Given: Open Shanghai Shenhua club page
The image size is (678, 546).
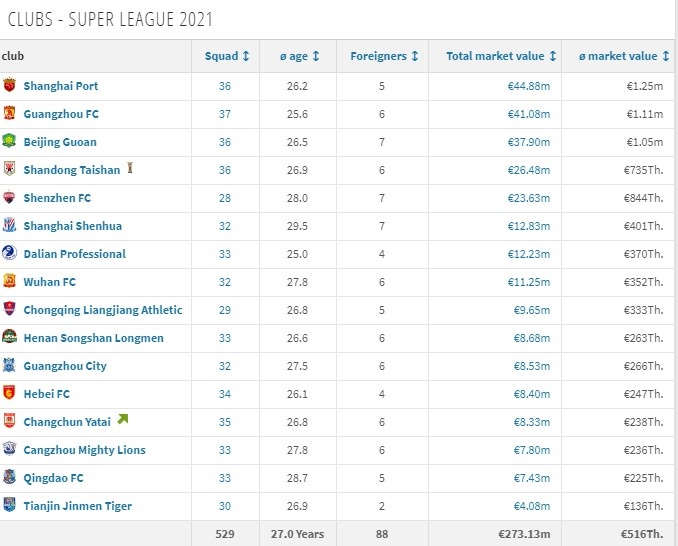Looking at the screenshot, I should pyautogui.click(x=73, y=226).
